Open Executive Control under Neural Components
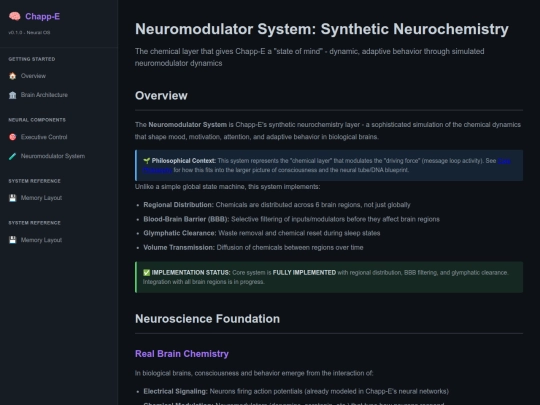This screenshot has height=405, width=540. coord(44,137)
